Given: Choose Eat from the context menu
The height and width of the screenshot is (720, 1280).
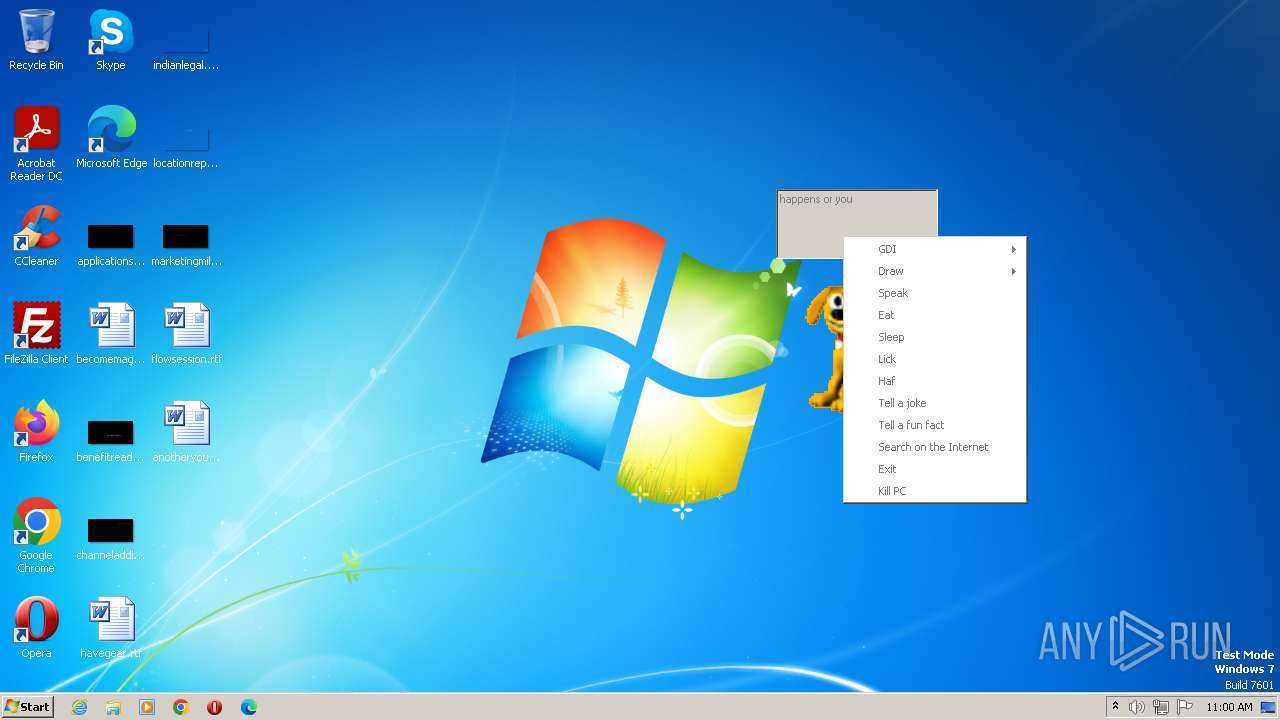Looking at the screenshot, I should tap(935, 315).
